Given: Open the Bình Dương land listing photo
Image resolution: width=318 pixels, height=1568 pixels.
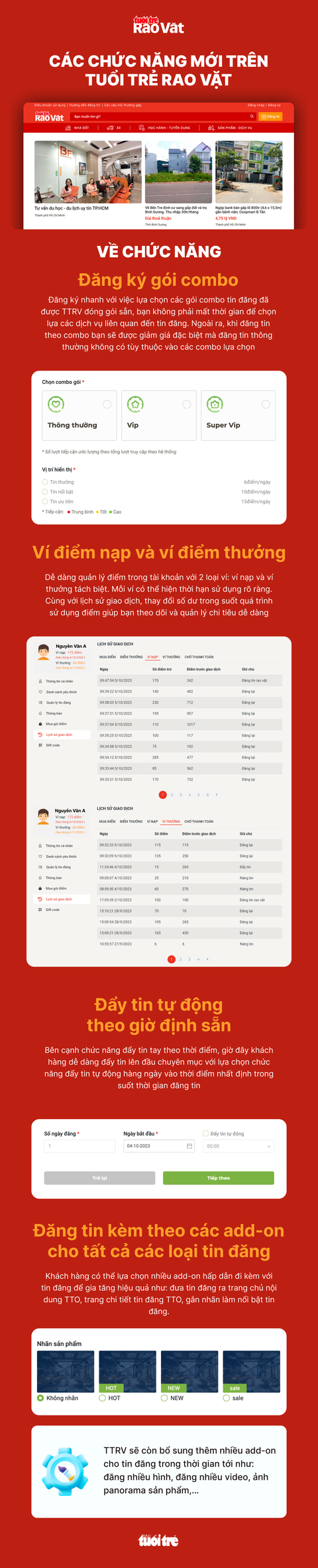Looking at the screenshot, I should click(178, 172).
